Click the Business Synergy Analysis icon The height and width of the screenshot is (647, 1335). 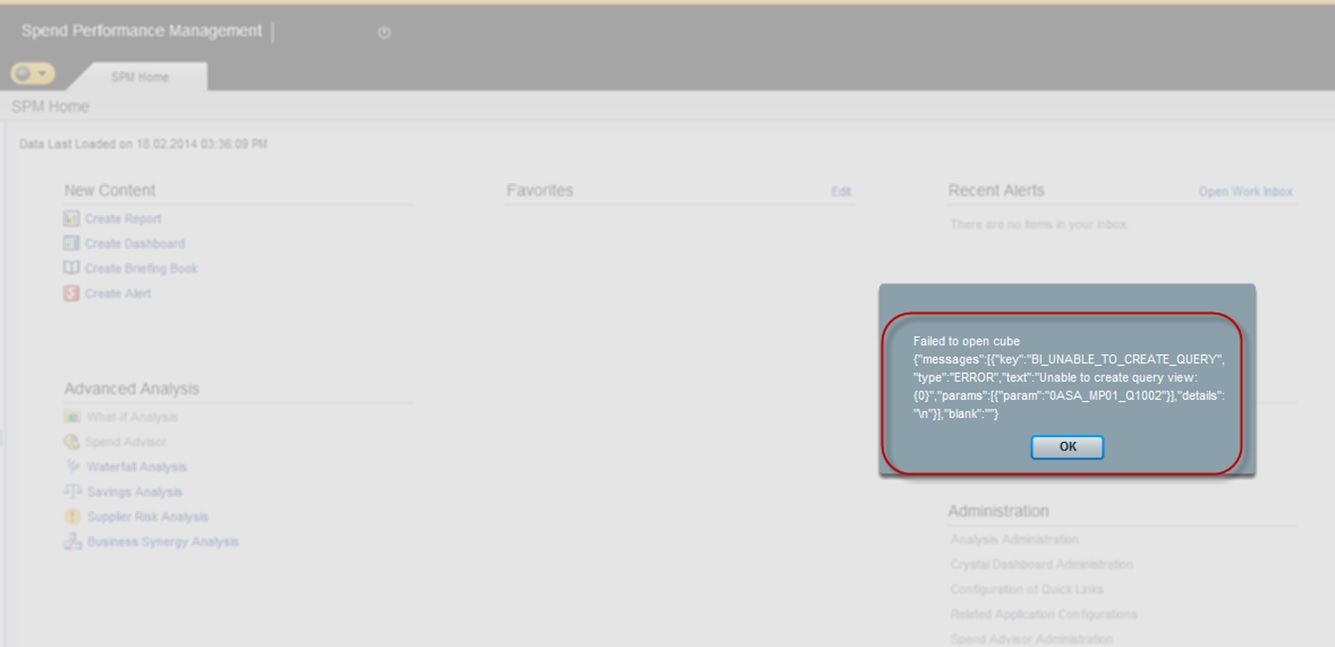(72, 541)
